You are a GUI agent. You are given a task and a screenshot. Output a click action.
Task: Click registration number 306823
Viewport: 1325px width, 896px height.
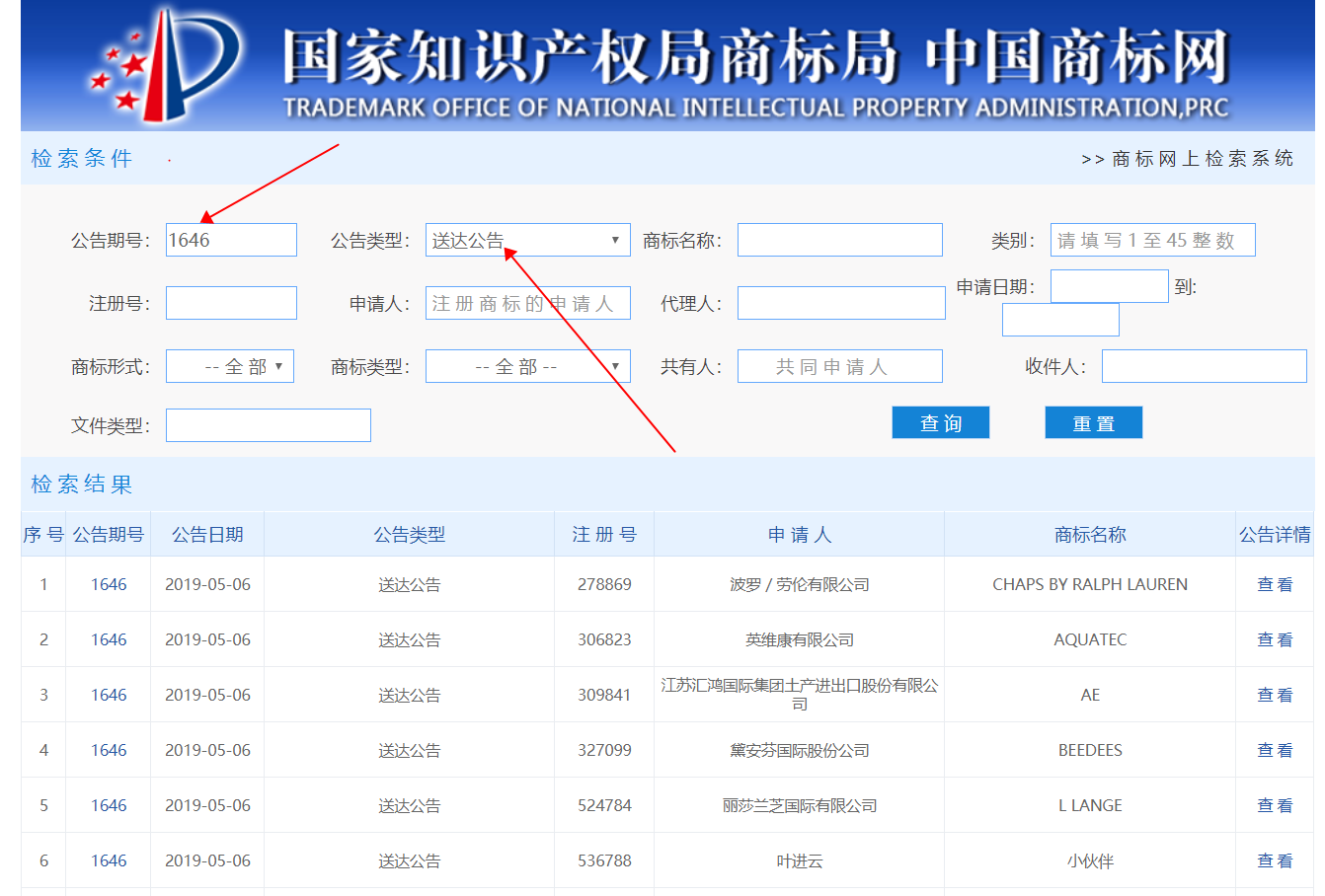point(604,639)
